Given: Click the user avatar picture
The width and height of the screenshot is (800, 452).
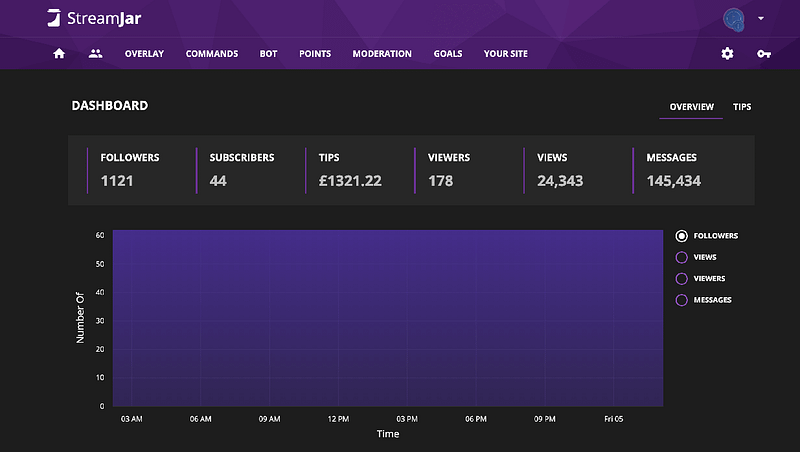Looking at the screenshot, I should pyautogui.click(x=734, y=19).
